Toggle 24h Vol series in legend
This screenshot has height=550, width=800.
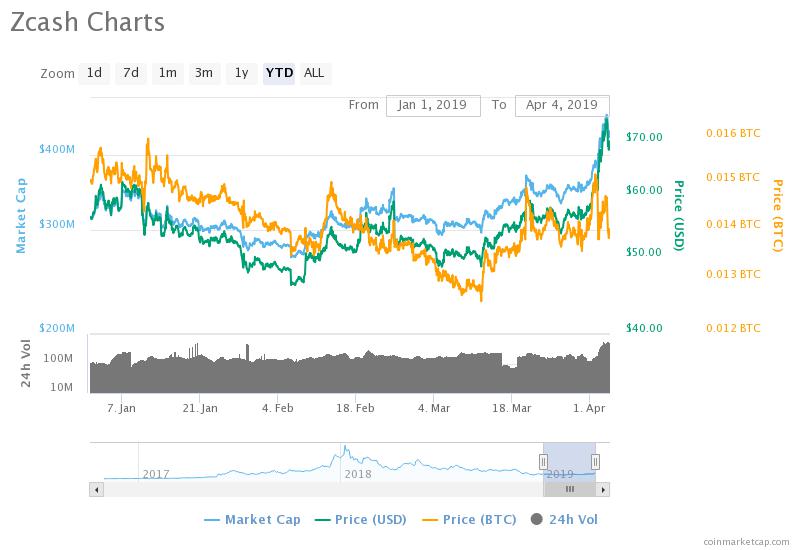coord(564,520)
